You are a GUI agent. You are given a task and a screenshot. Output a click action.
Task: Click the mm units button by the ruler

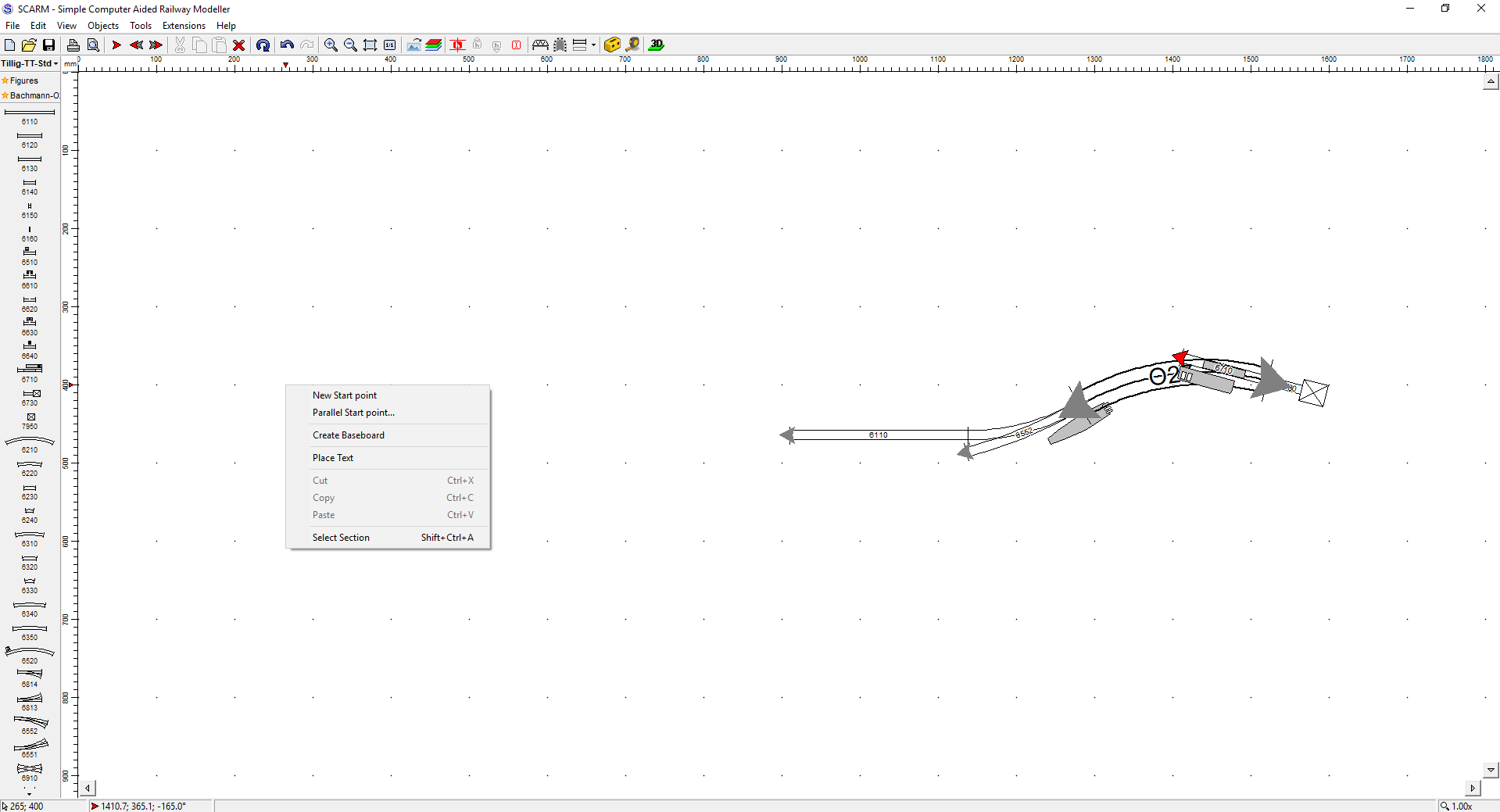pyautogui.click(x=70, y=63)
